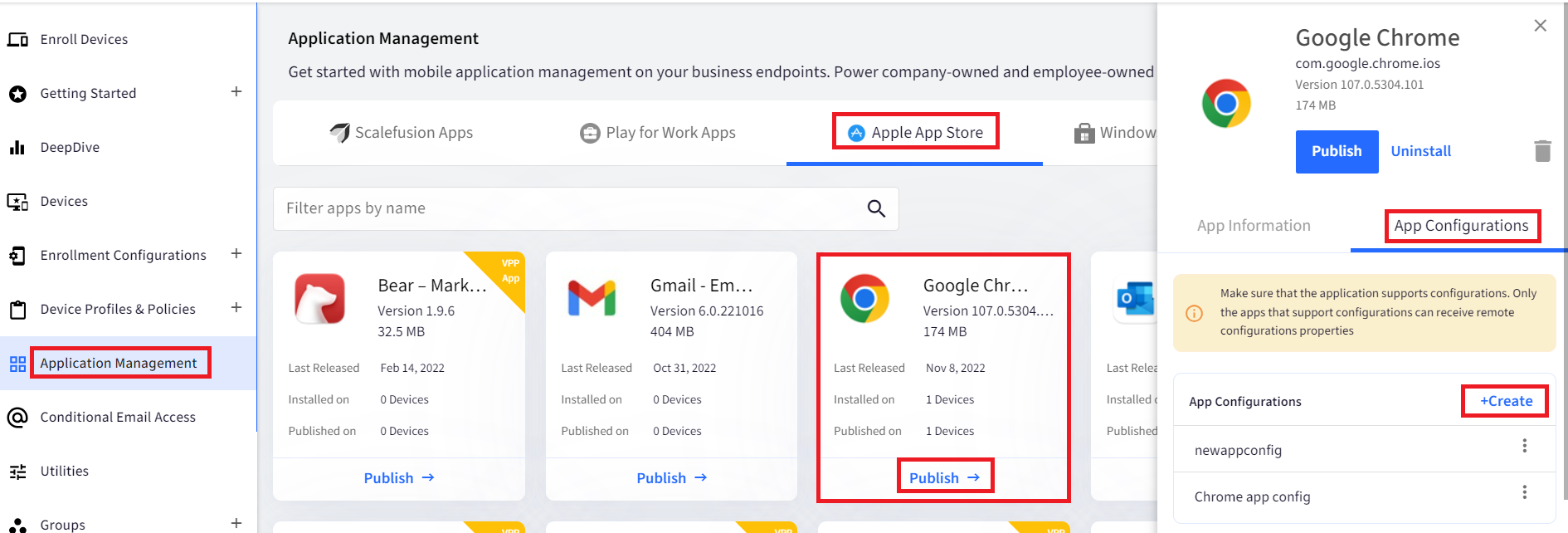Open the App Information tab
The width and height of the screenshot is (1568, 533).
tap(1254, 226)
